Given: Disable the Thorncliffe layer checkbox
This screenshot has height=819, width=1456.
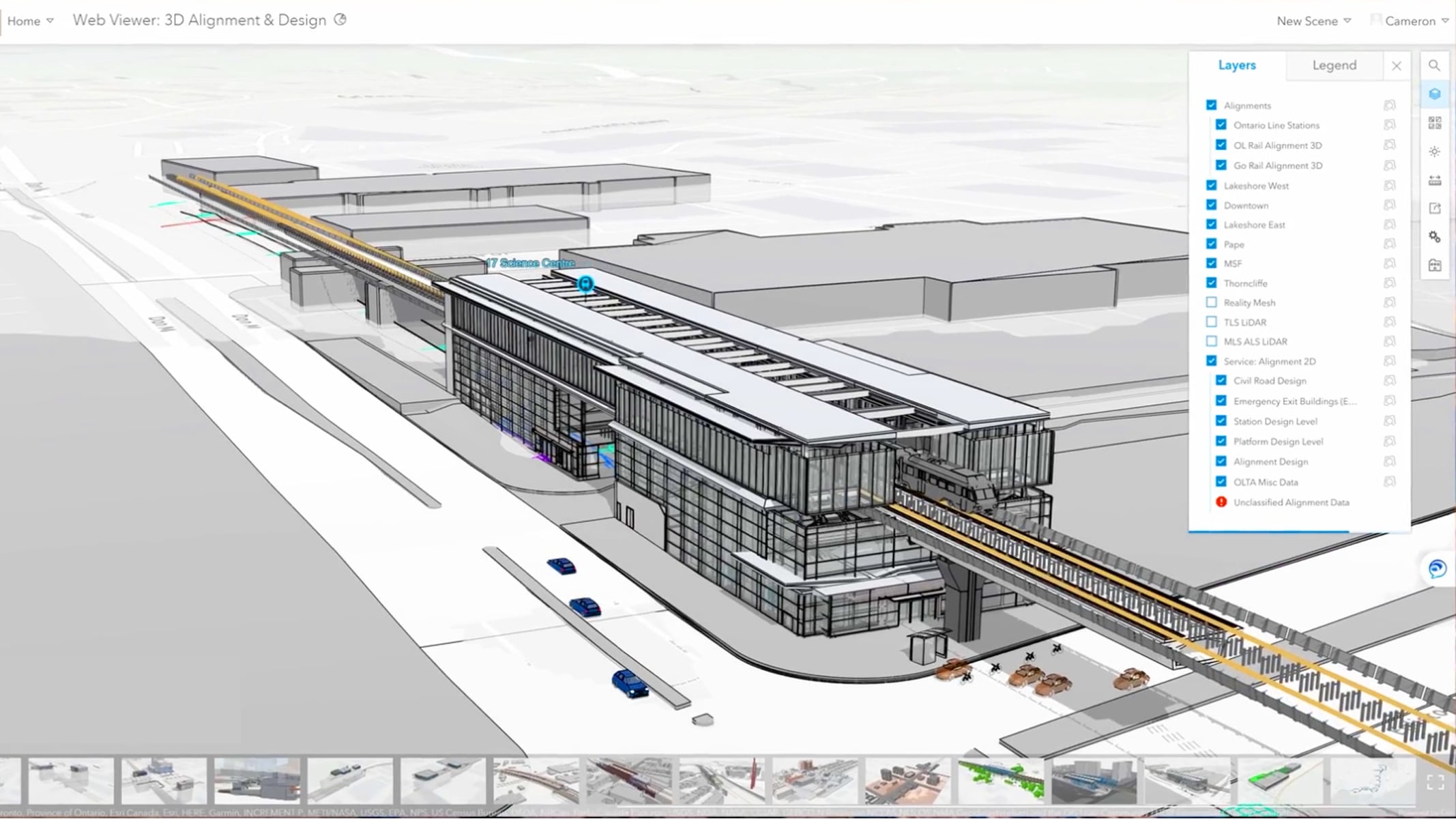Looking at the screenshot, I should (x=1212, y=283).
